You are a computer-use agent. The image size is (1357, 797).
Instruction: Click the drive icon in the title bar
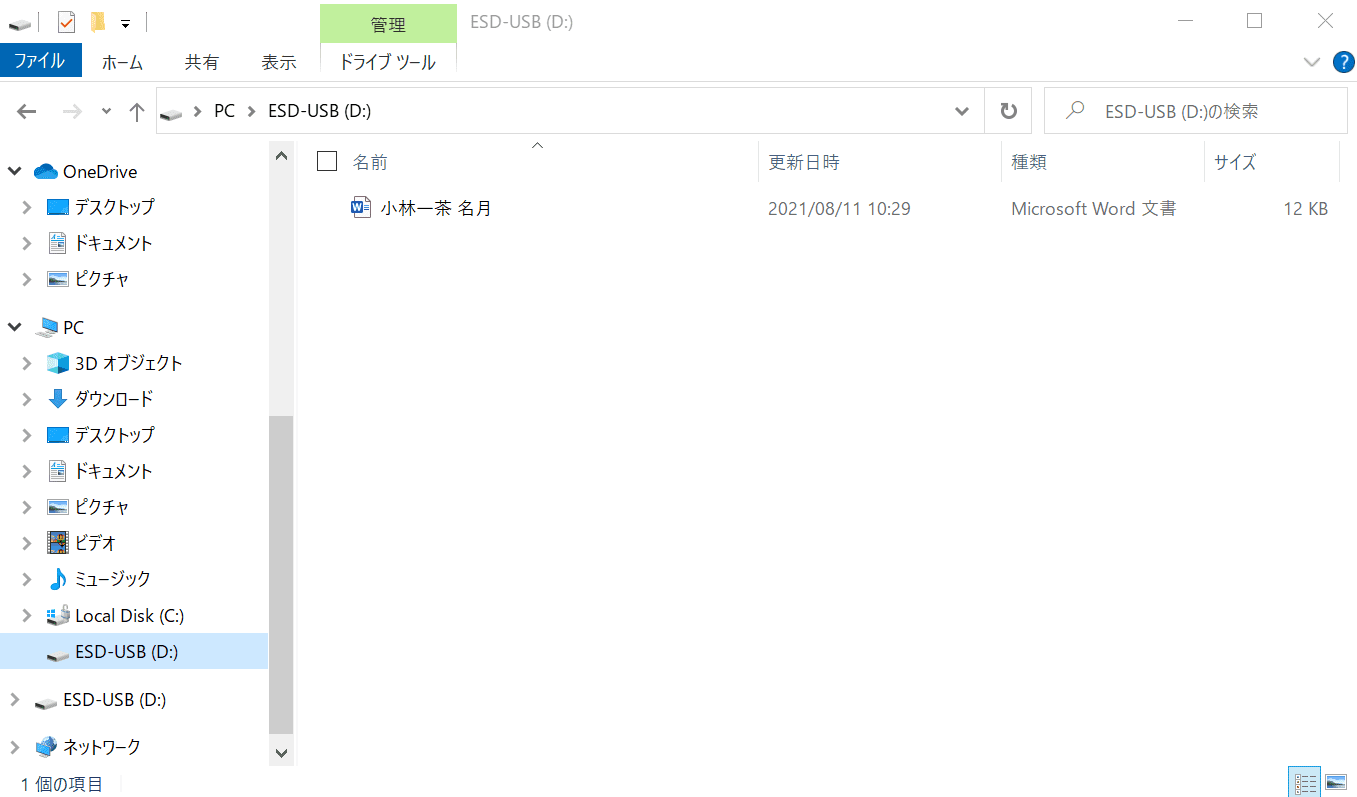tap(20, 22)
